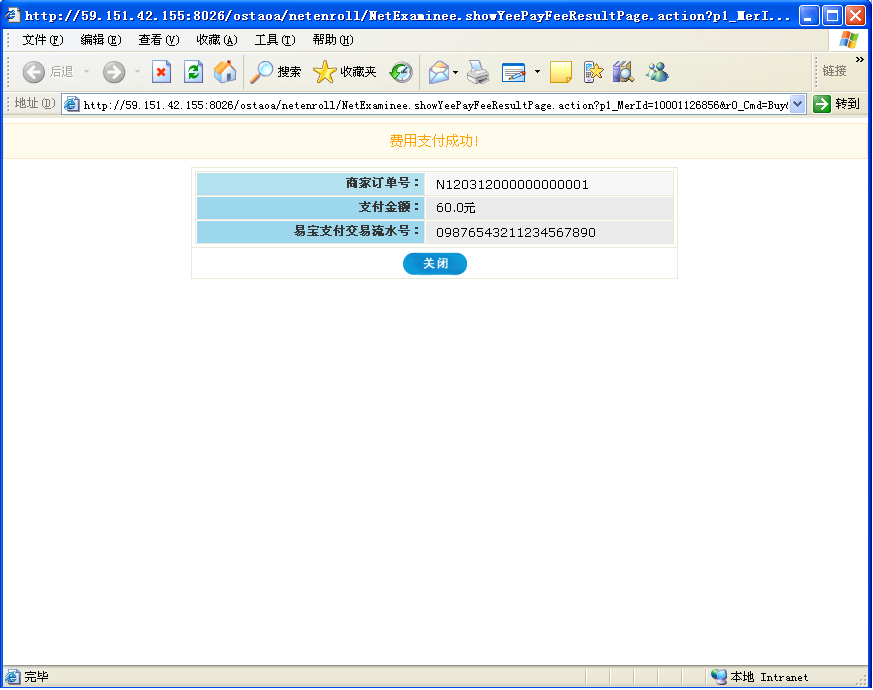Launch Messenger people icon
The width and height of the screenshot is (873, 690).
pos(657,72)
